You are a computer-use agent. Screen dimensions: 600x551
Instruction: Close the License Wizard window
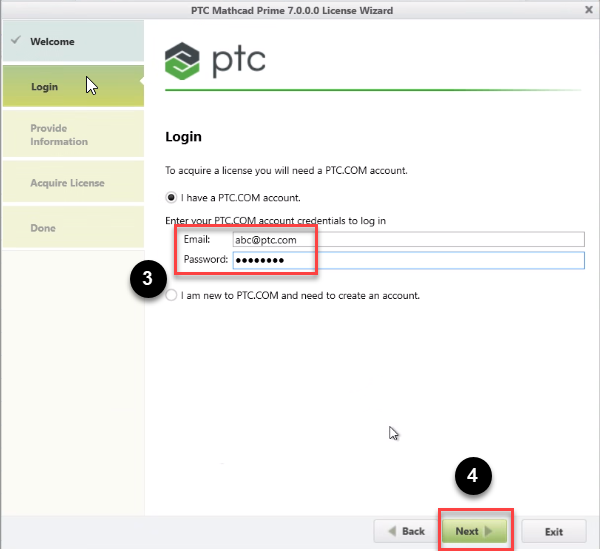point(589,10)
